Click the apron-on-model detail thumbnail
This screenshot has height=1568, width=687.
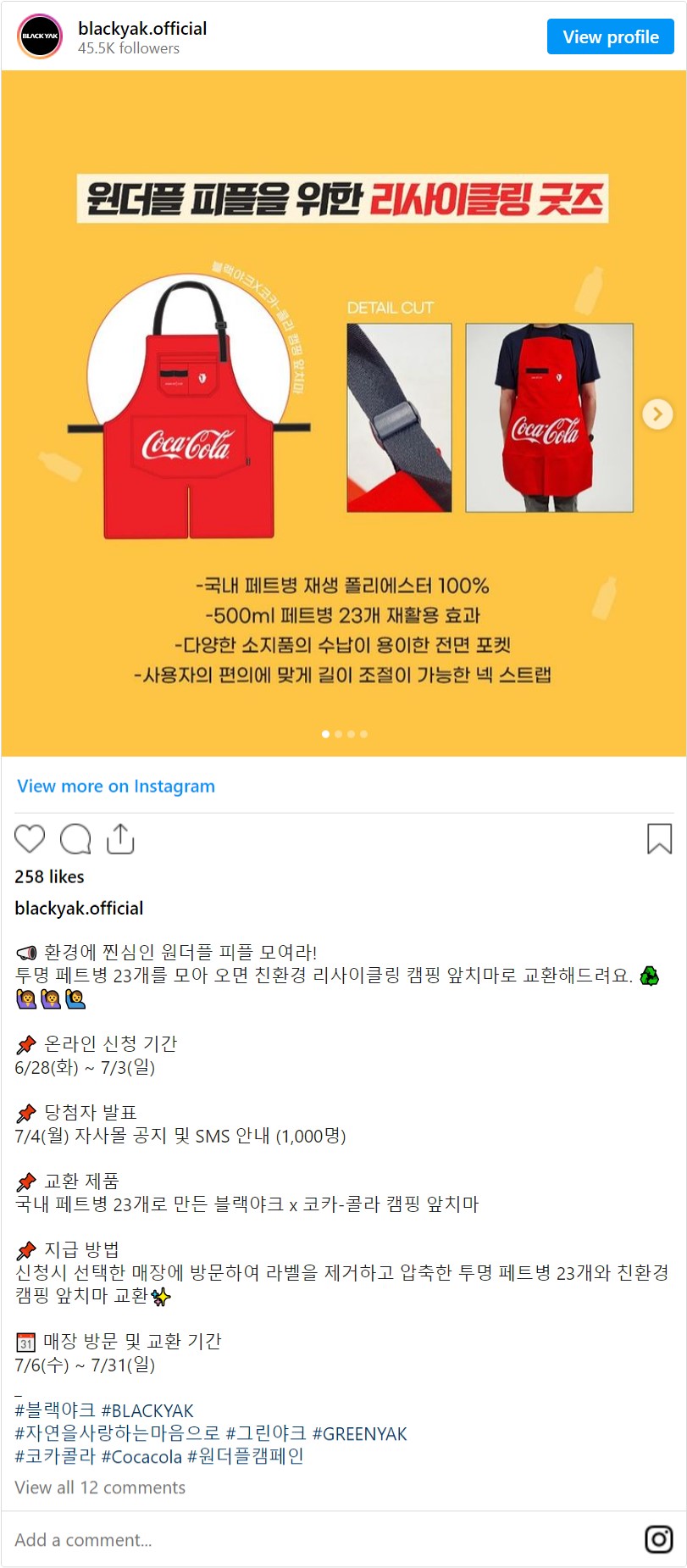pos(550,417)
